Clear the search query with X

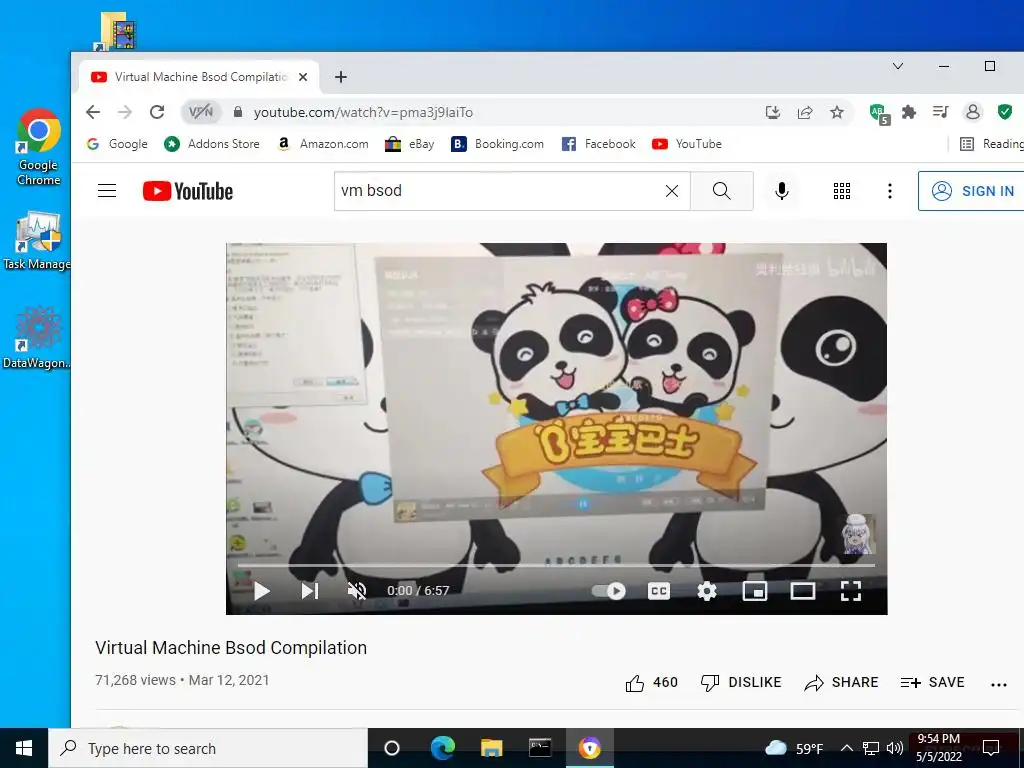tap(671, 191)
